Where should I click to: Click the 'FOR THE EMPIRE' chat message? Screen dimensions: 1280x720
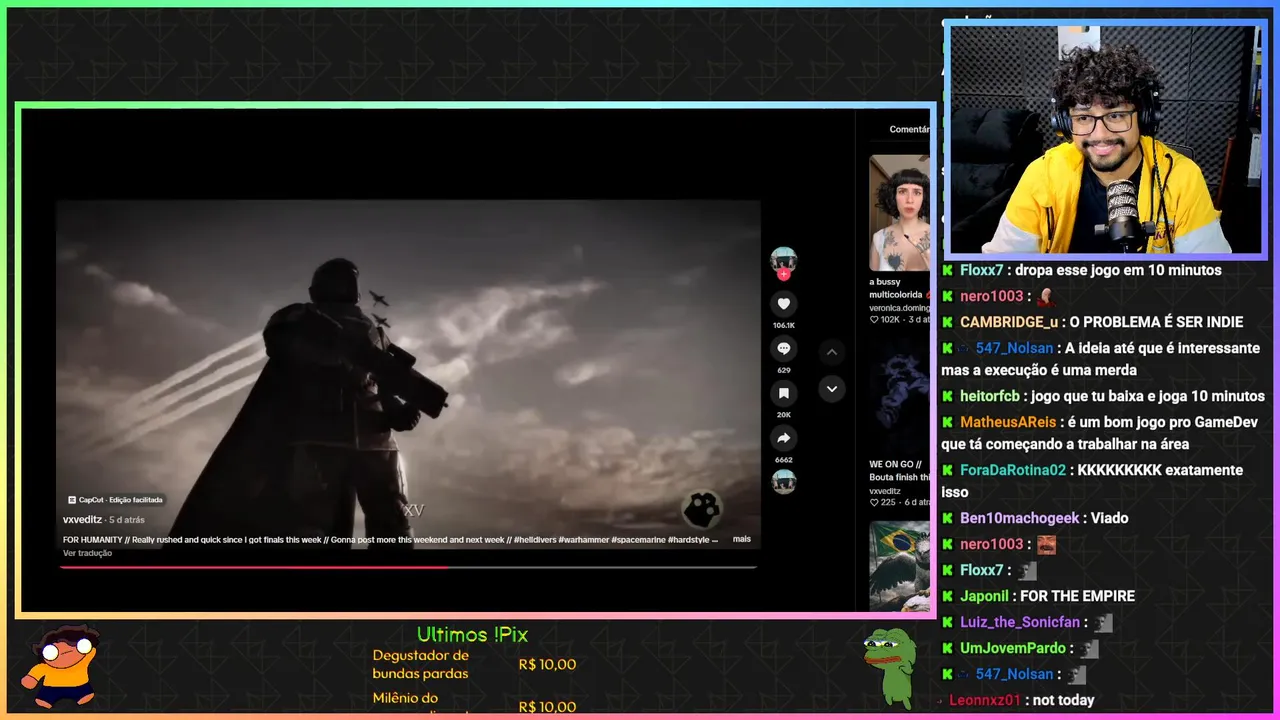click(x=1077, y=596)
